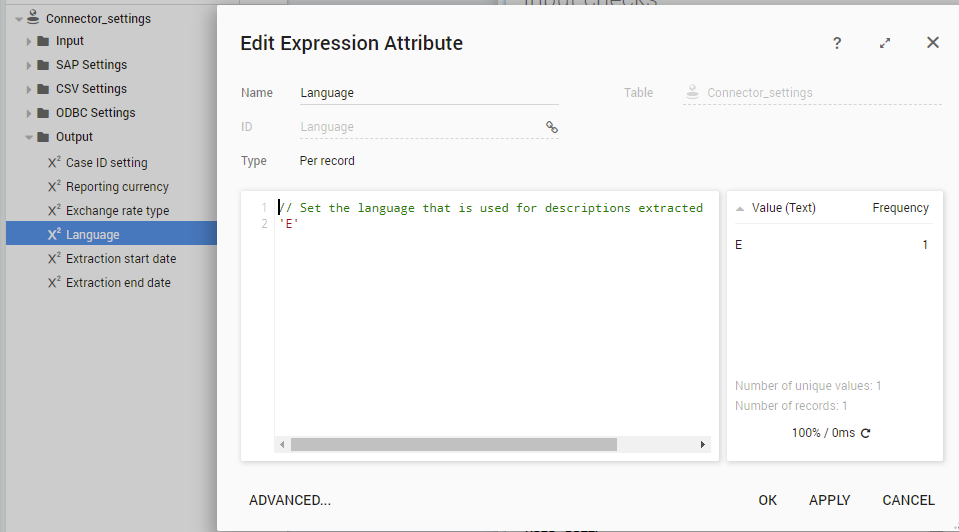Select the Extraction end date attribute
Viewport: 959px width, 532px height.
click(x=118, y=283)
